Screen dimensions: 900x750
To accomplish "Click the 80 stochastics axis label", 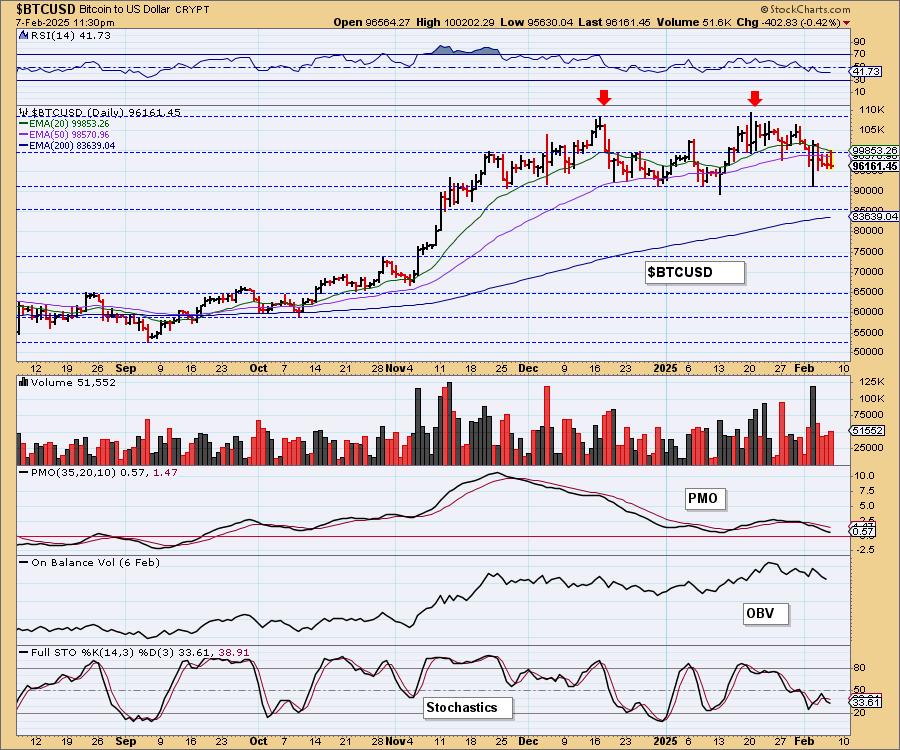I will [860, 668].
